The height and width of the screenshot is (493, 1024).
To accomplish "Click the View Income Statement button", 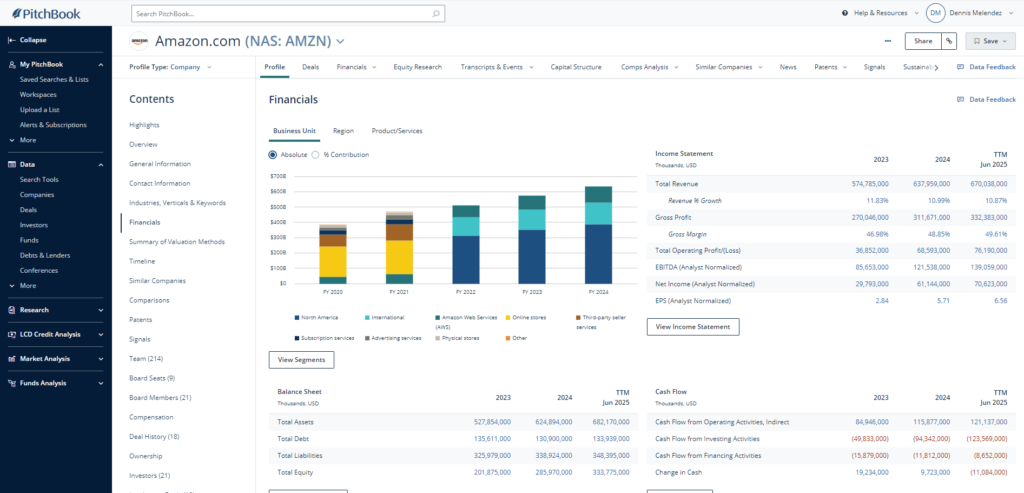I will tap(694, 326).
